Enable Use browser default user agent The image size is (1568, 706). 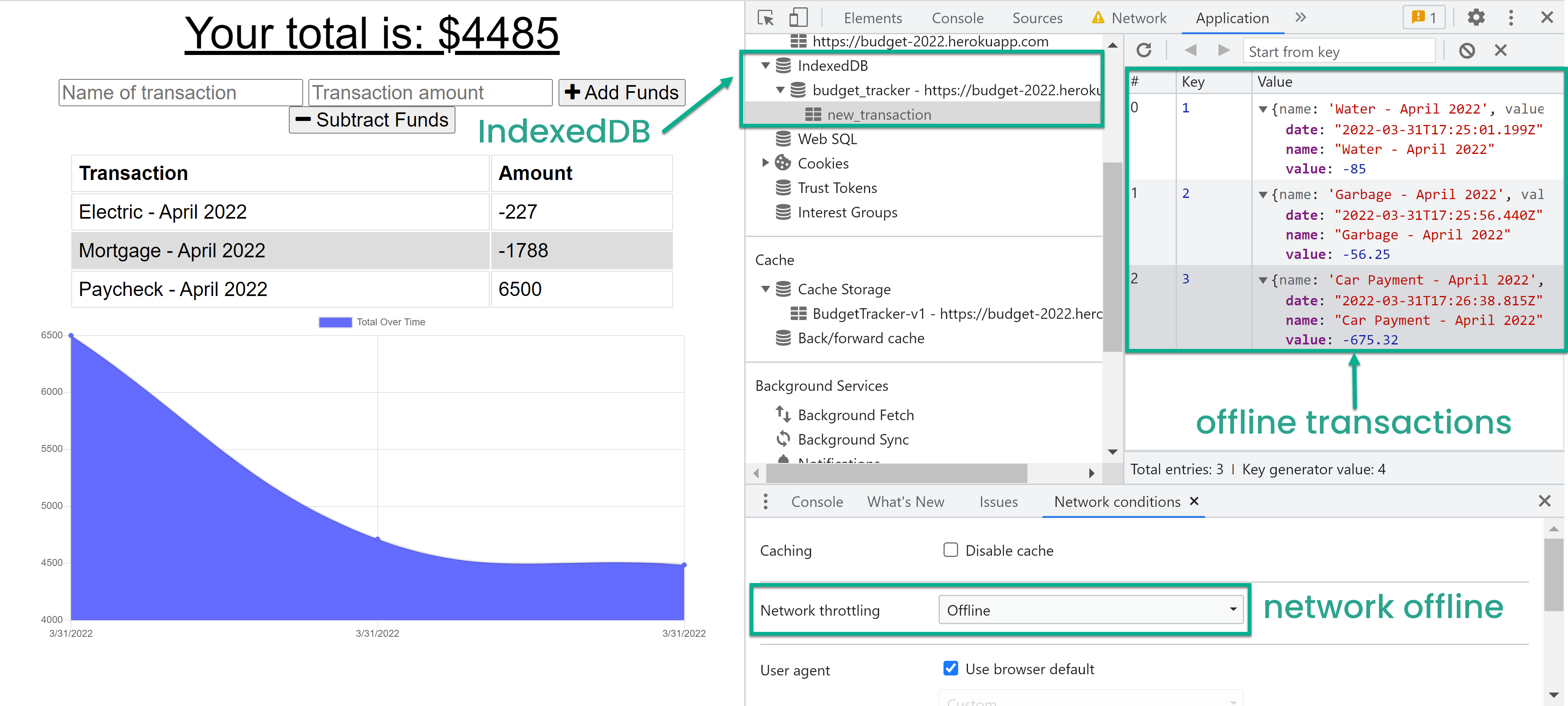click(x=951, y=668)
